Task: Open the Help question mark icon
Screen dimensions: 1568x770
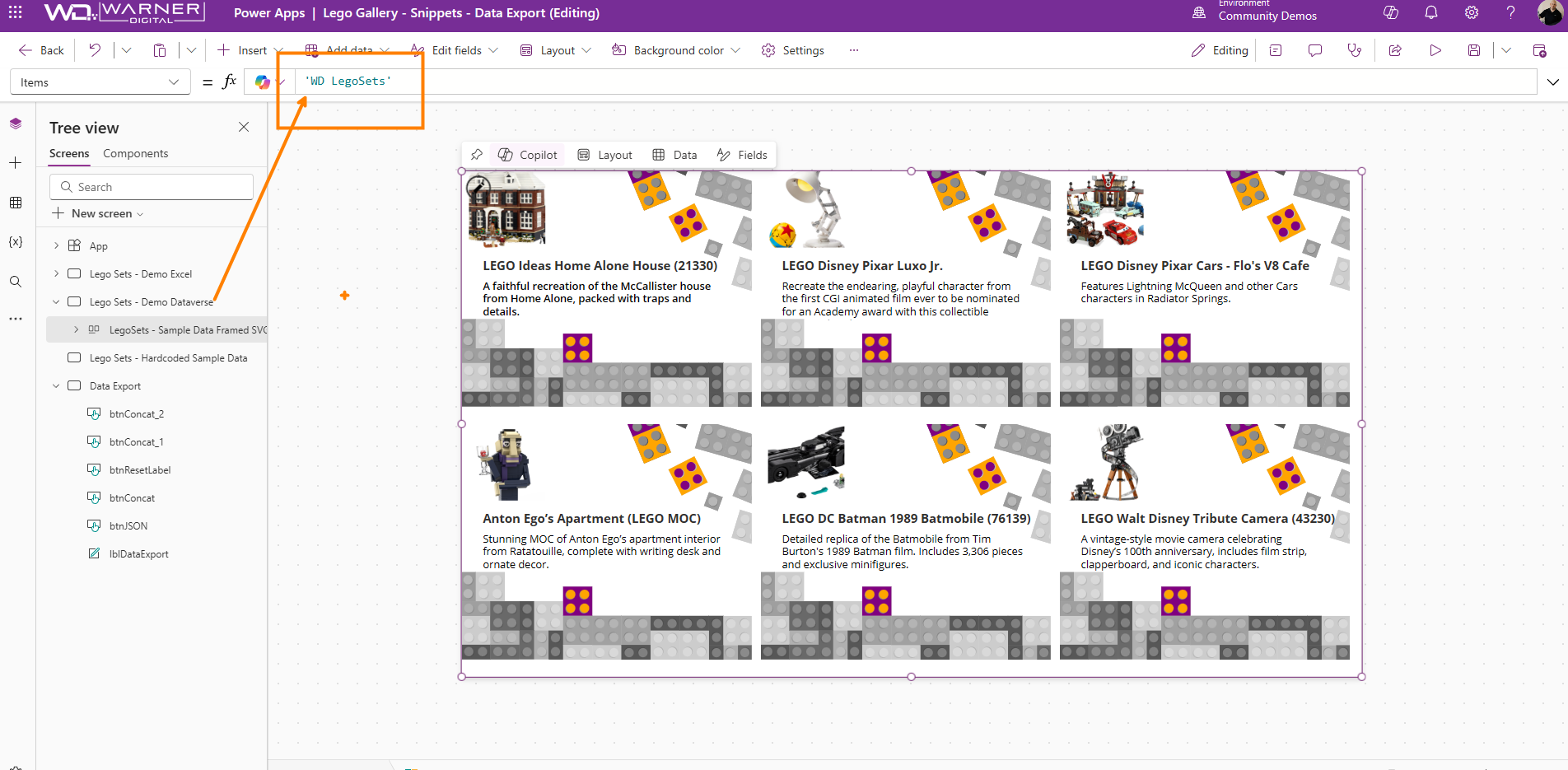Action: [x=1511, y=12]
